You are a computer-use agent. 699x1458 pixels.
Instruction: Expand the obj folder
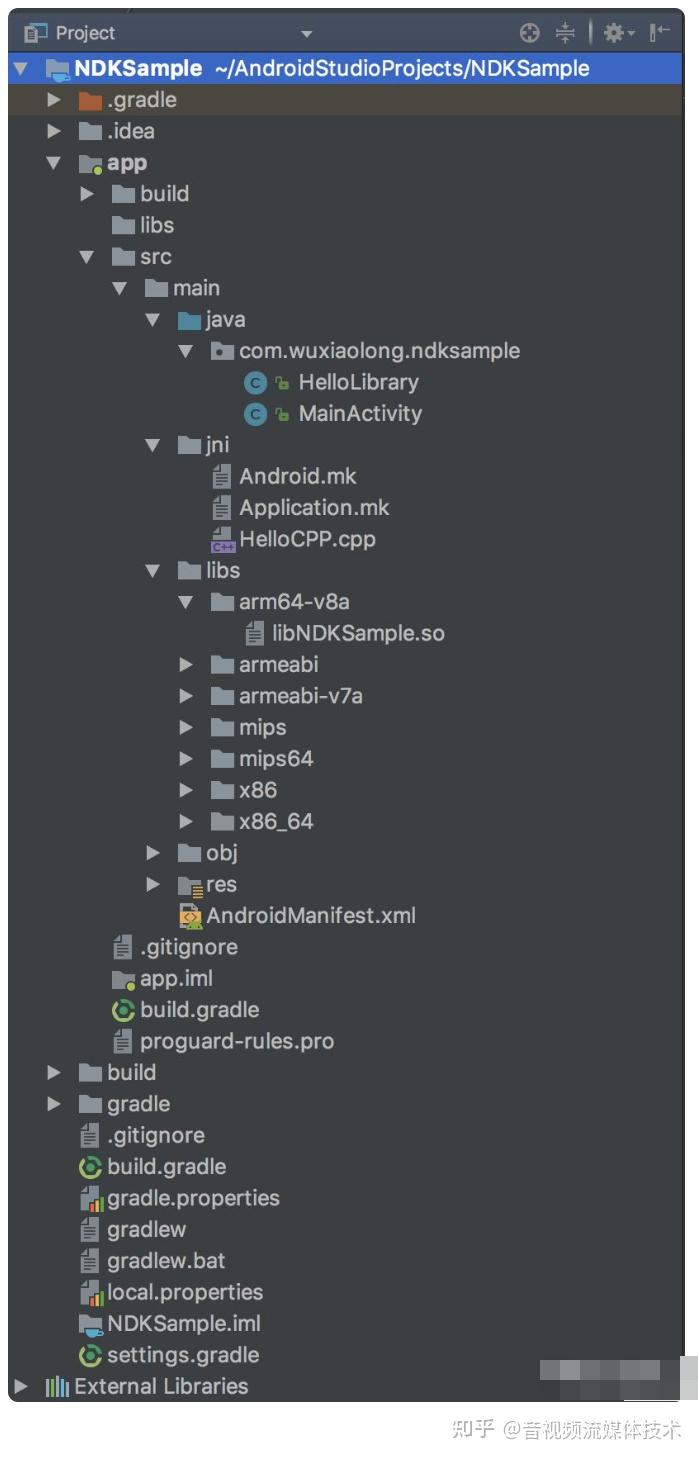tap(153, 853)
